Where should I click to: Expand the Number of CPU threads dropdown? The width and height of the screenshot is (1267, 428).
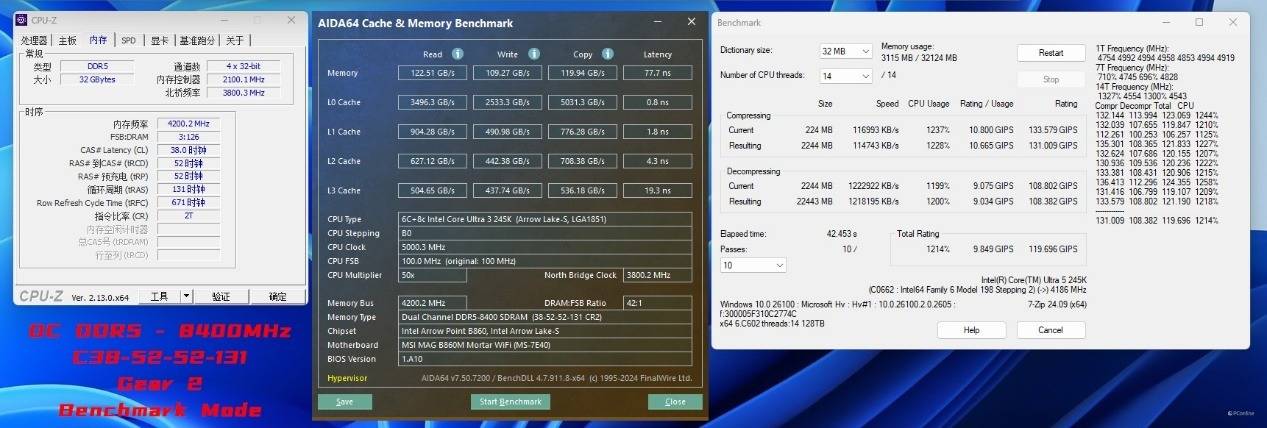[x=845, y=76]
